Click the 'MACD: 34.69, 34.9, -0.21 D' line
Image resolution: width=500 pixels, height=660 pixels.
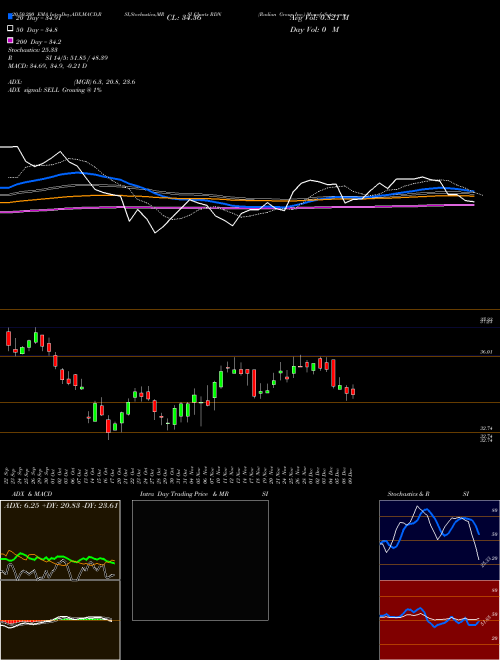tap(48, 66)
